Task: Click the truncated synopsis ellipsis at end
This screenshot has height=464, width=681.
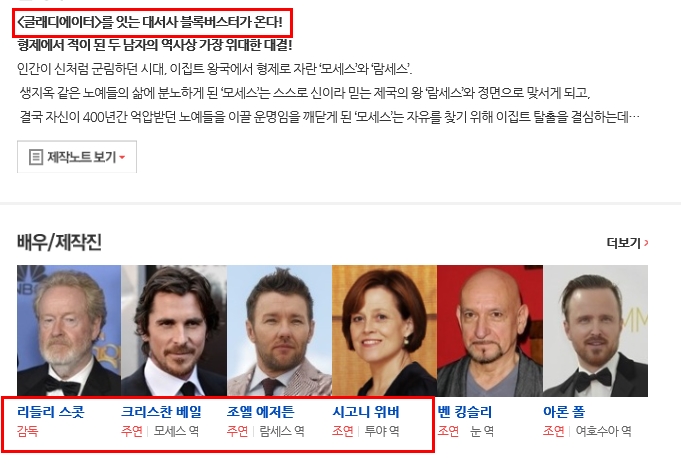Action: 634,117
